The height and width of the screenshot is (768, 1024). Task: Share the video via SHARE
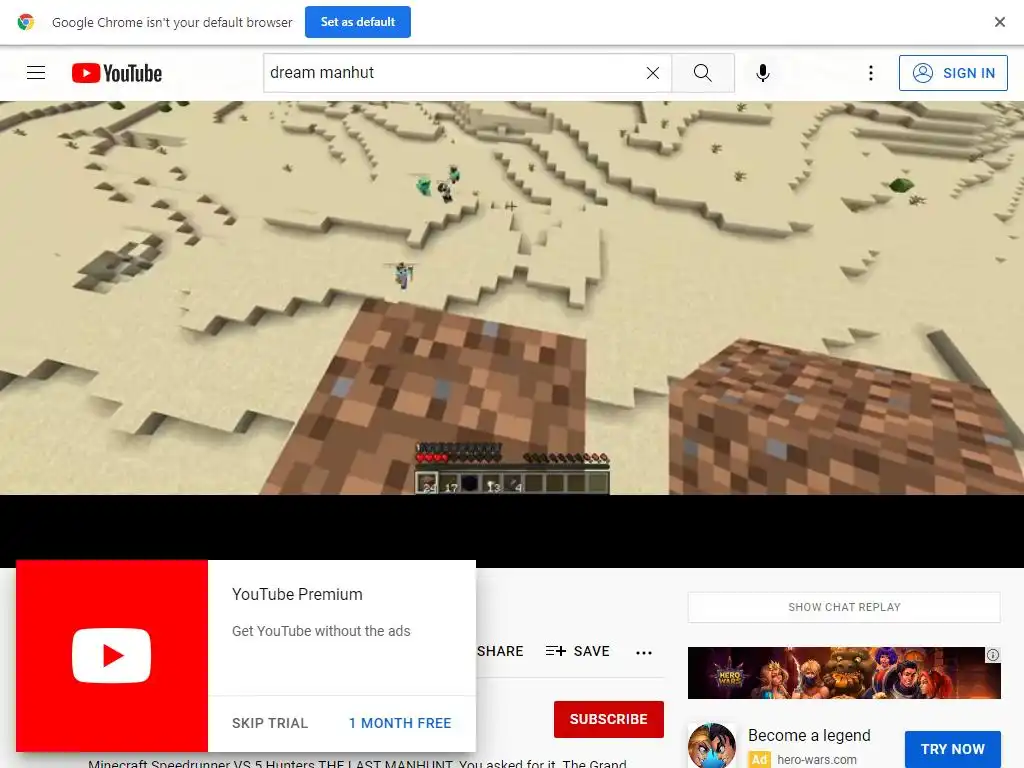(500, 651)
